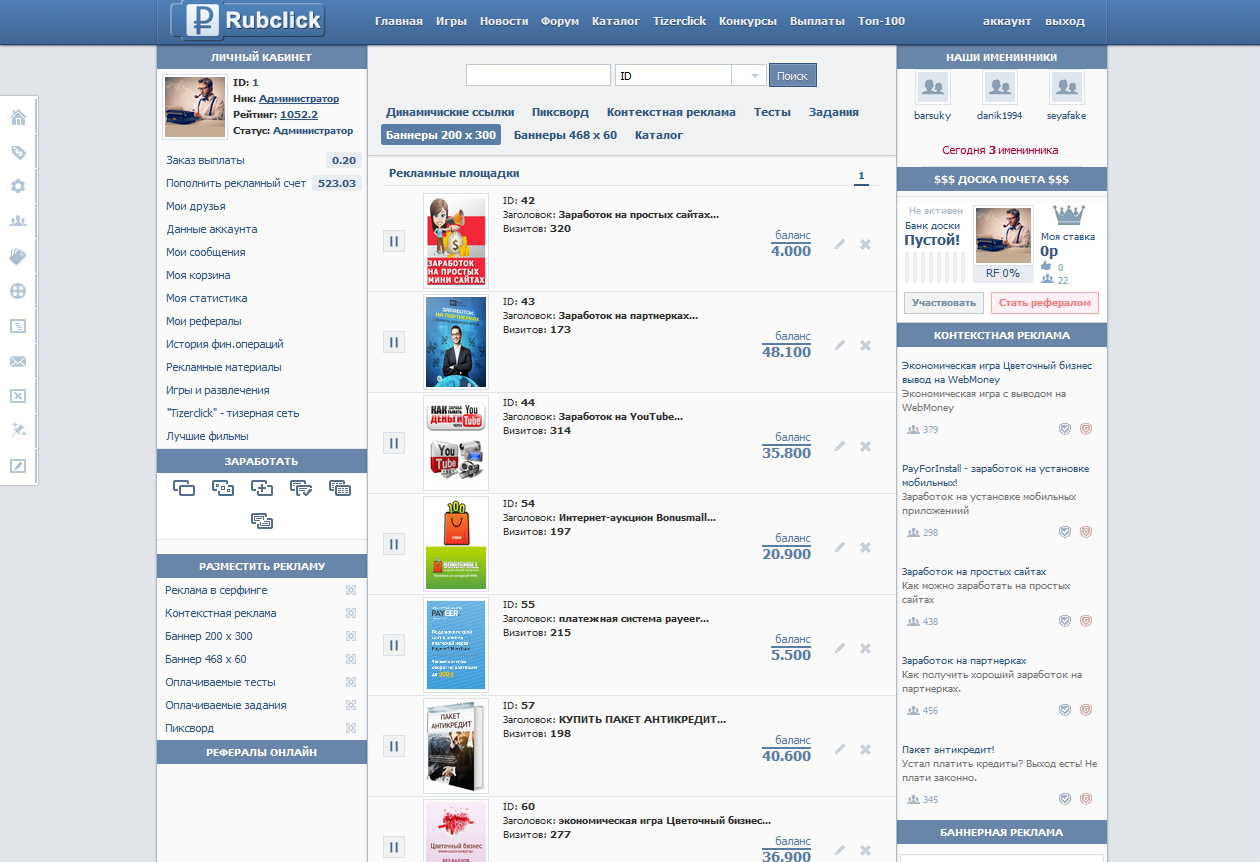Viewport: 1260px width, 862px height.
Task: Switch to Динамические ссылки tab
Action: [x=450, y=112]
